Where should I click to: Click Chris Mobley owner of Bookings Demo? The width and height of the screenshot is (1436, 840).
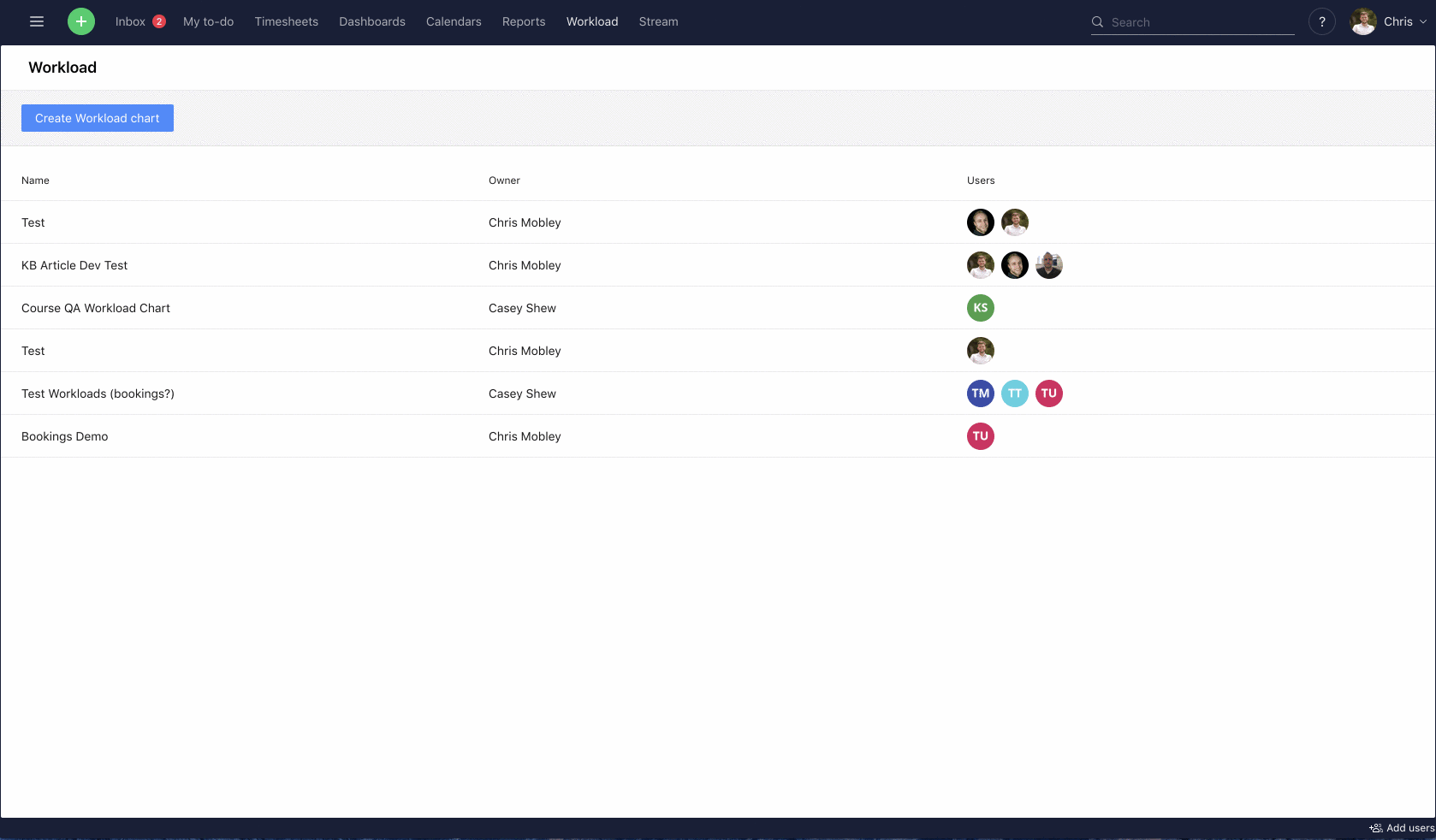click(525, 436)
